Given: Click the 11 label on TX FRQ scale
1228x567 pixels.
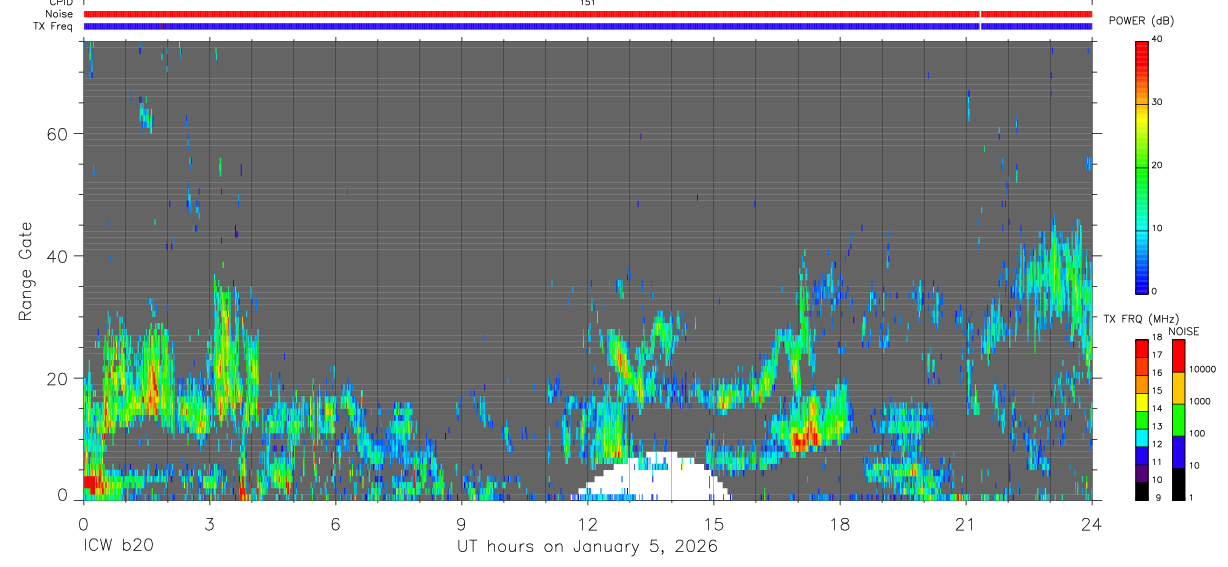Looking at the screenshot, I should point(1156,462).
